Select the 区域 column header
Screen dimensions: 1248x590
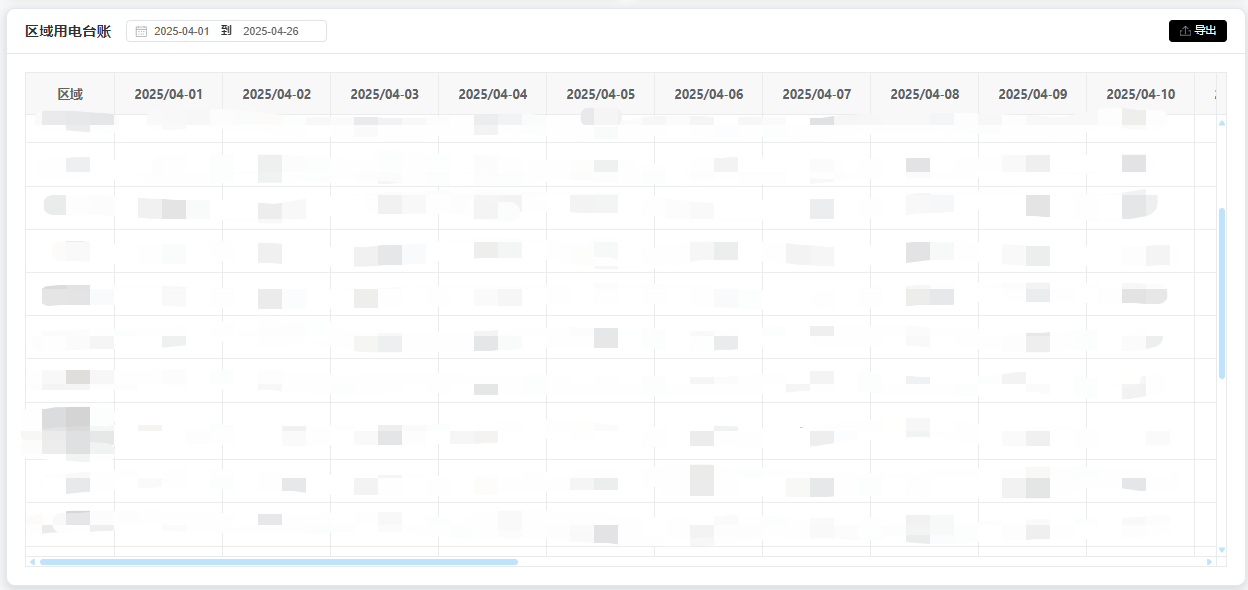click(70, 94)
